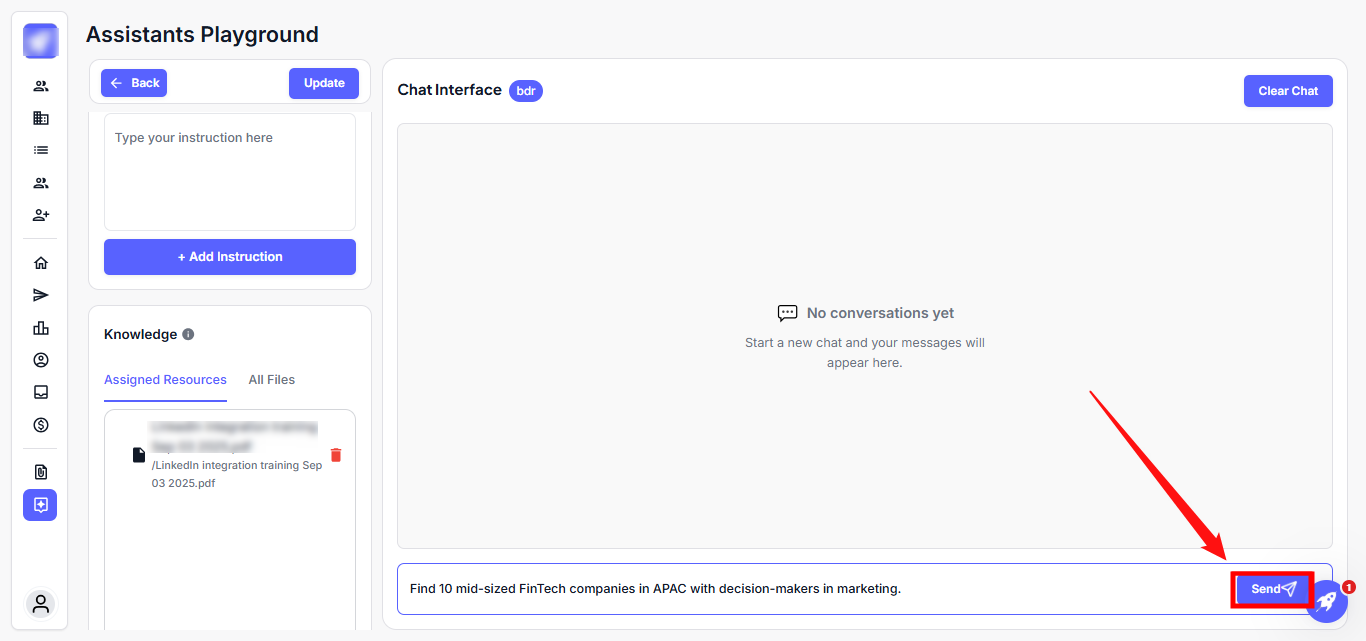1366x641 pixels.
Task: Click the Add Instruction button
Action: pyautogui.click(x=230, y=257)
